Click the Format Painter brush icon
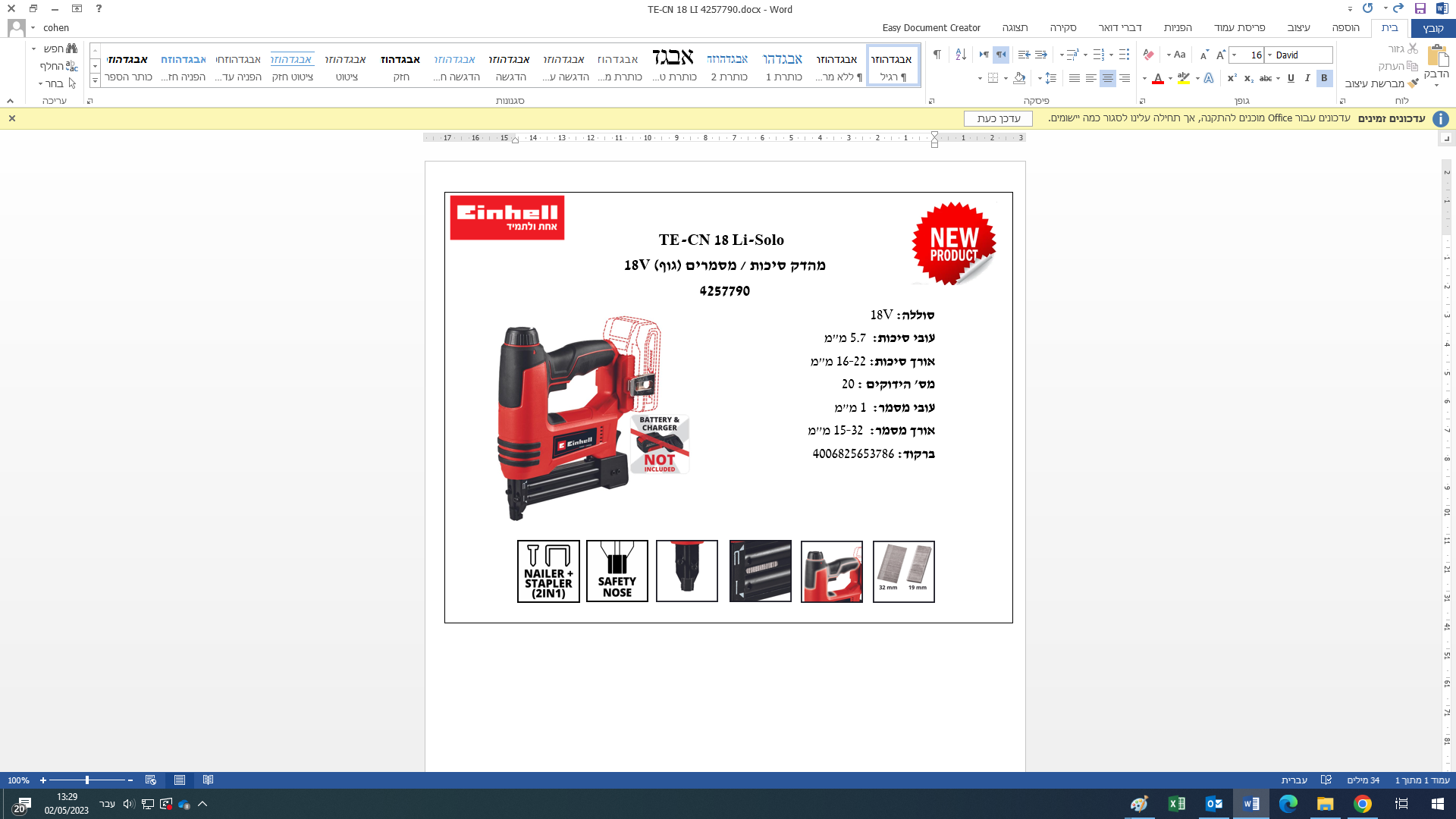The image size is (1456, 819). pos(1413,83)
